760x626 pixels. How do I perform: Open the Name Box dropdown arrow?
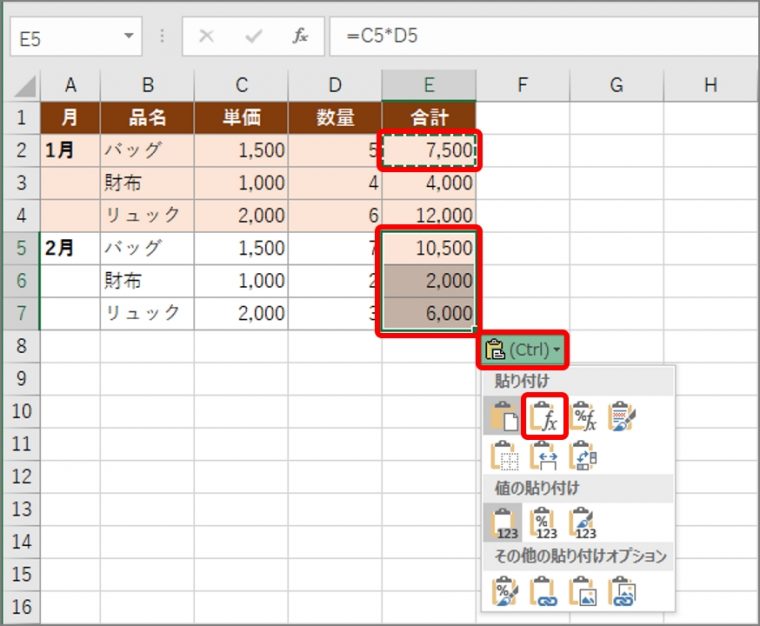(x=128, y=36)
